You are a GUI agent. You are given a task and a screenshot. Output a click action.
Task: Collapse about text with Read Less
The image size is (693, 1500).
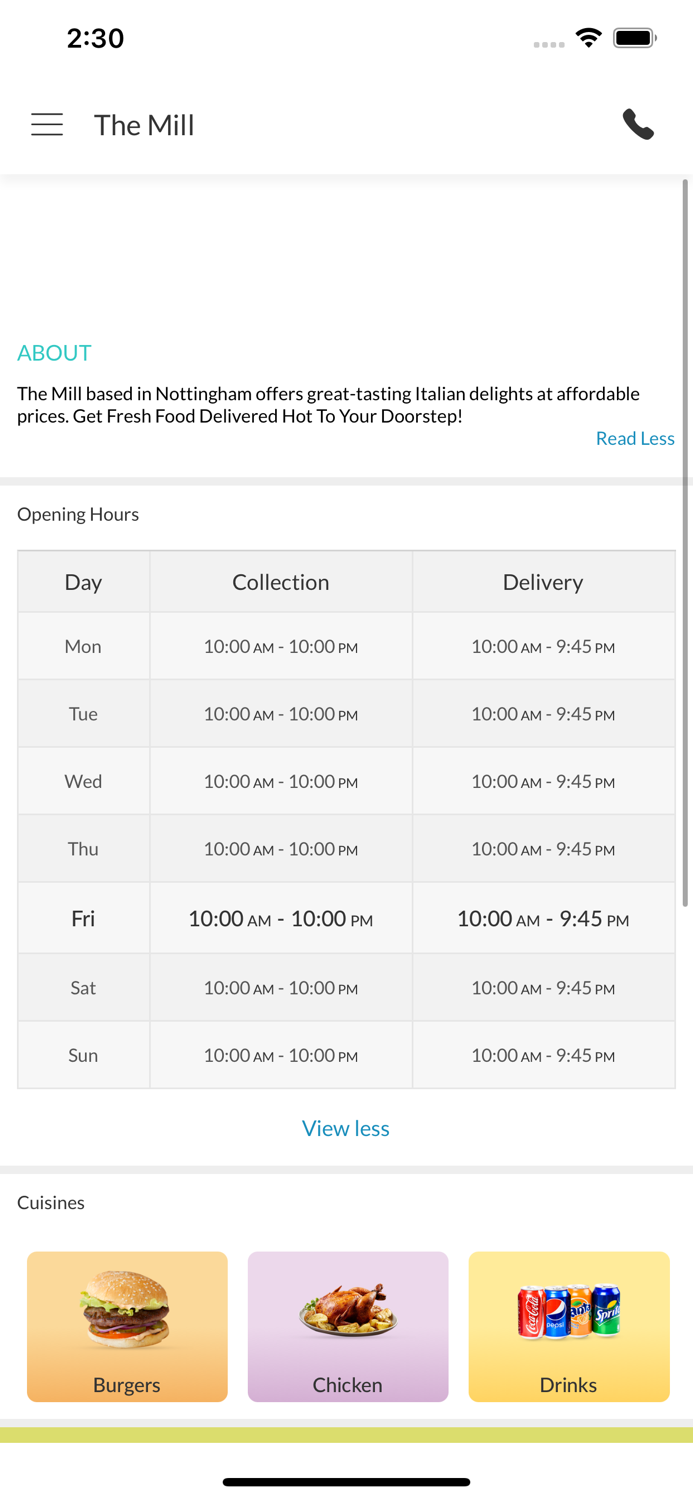tap(634, 438)
